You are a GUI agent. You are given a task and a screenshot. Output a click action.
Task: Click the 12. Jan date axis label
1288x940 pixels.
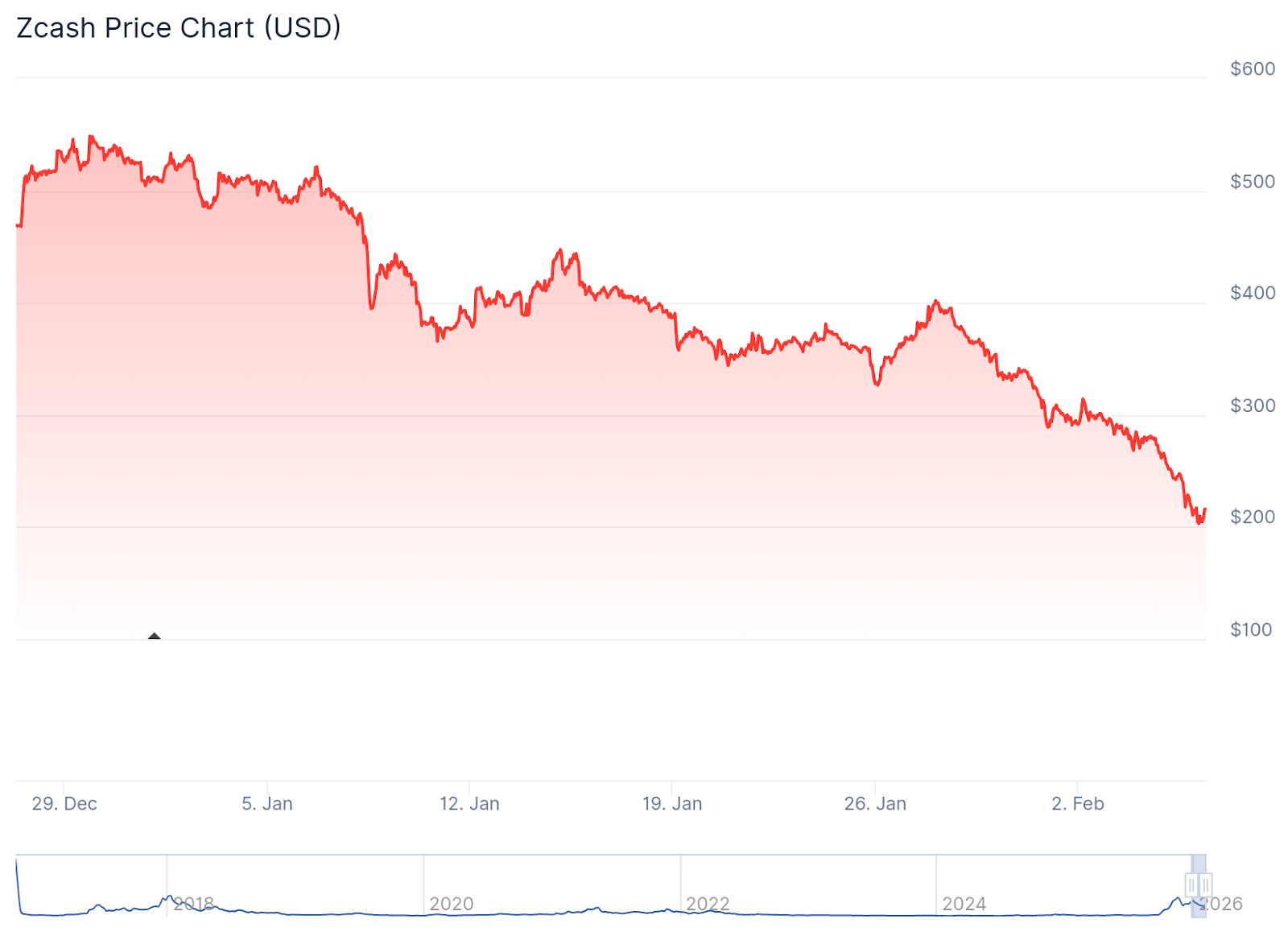tap(469, 803)
